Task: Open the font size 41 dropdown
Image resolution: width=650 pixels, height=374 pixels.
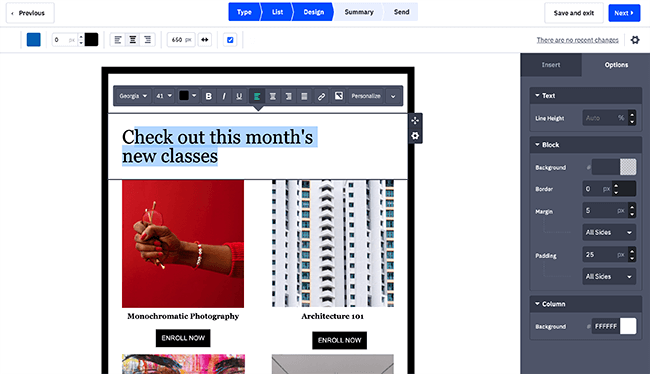Action: pos(164,96)
